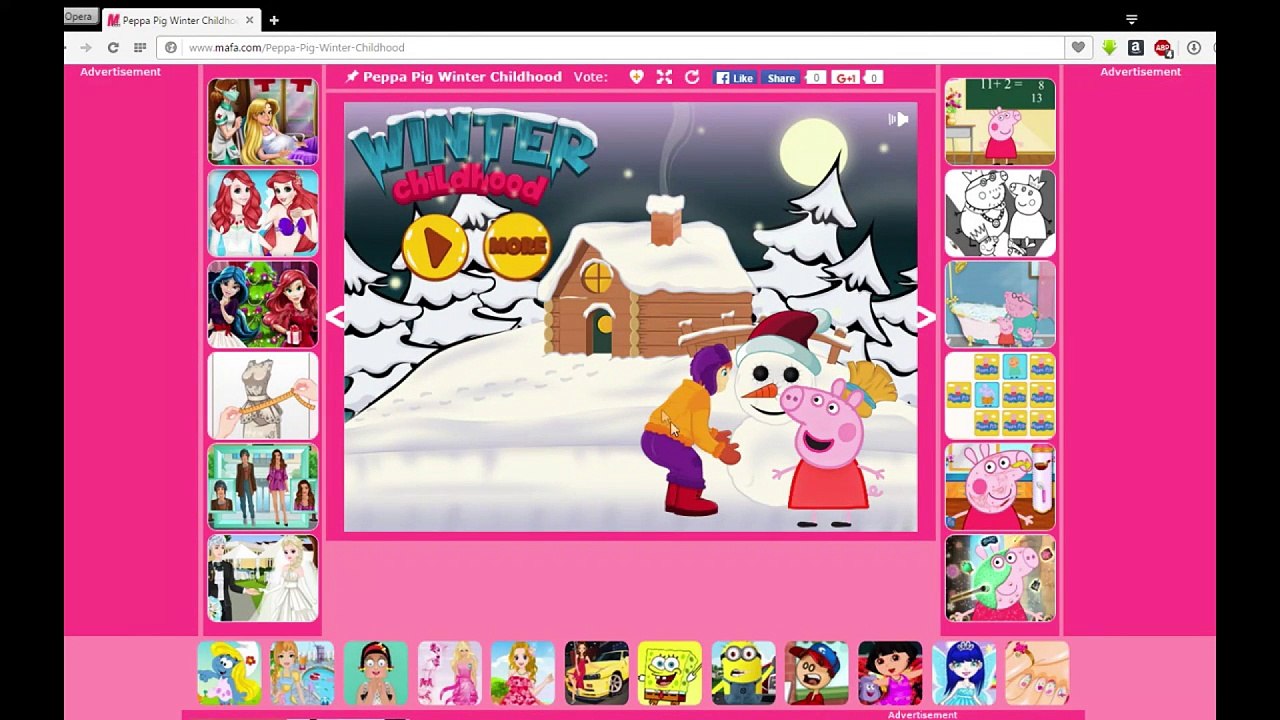The image size is (1280, 720).
Task: Open the Peppa Pig coloring page thumbnail
Action: [1000, 213]
